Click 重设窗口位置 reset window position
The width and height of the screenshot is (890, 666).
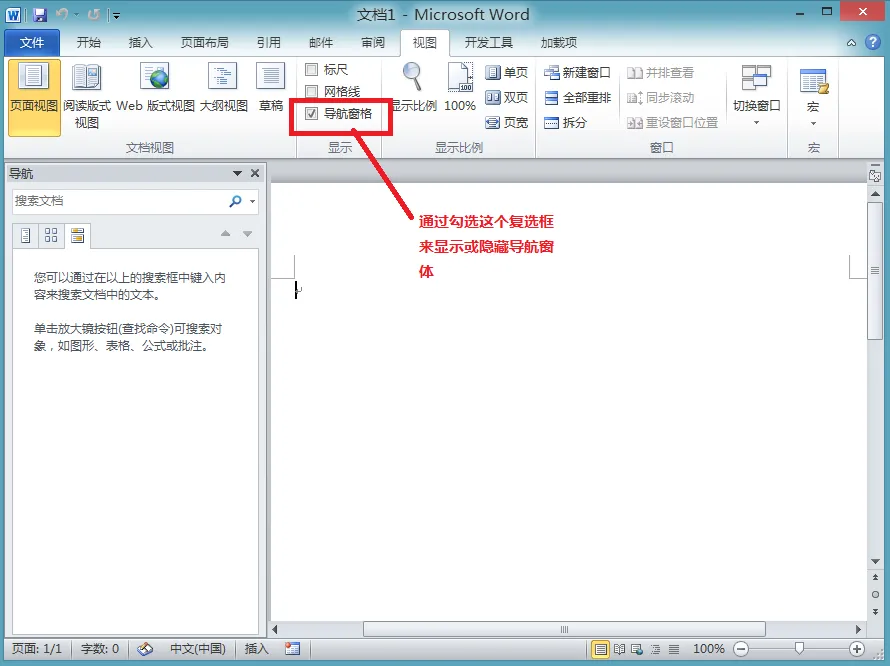[x=672, y=122]
